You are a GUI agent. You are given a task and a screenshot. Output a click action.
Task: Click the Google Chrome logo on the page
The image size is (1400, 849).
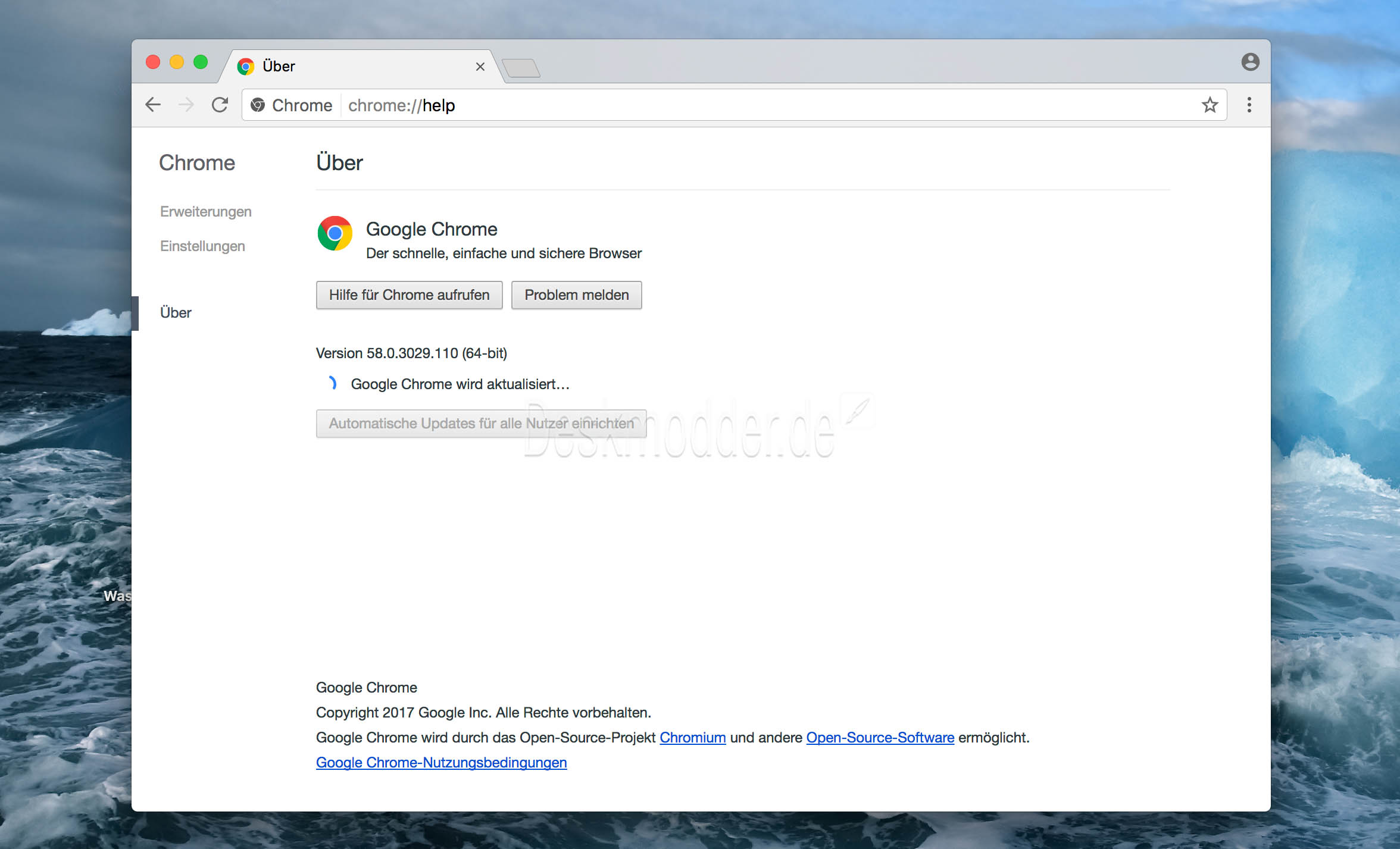coord(335,233)
